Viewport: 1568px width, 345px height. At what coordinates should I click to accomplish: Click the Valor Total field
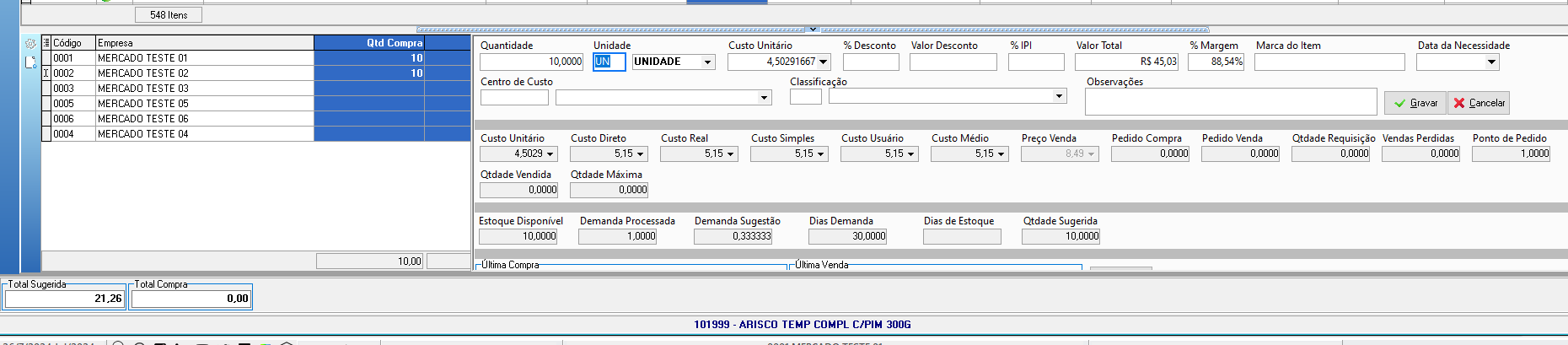(1127, 62)
